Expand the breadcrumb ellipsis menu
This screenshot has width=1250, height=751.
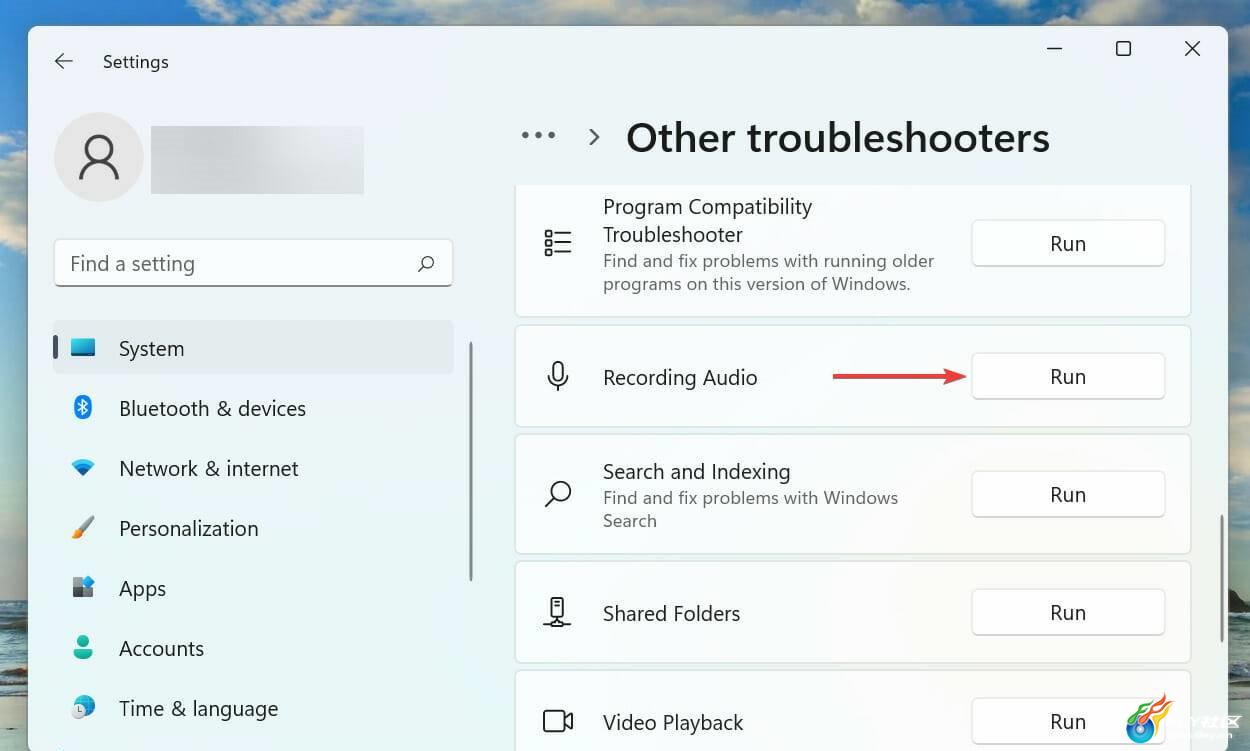pyautogui.click(x=538, y=136)
